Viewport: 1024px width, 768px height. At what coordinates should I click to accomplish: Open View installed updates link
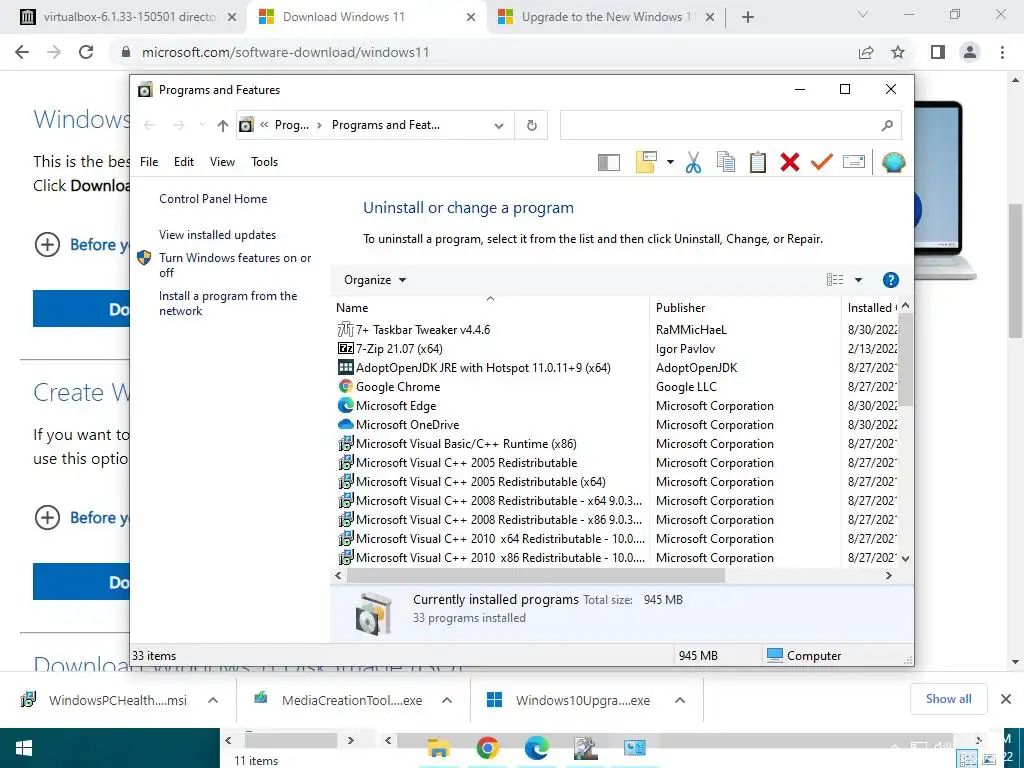(x=217, y=234)
